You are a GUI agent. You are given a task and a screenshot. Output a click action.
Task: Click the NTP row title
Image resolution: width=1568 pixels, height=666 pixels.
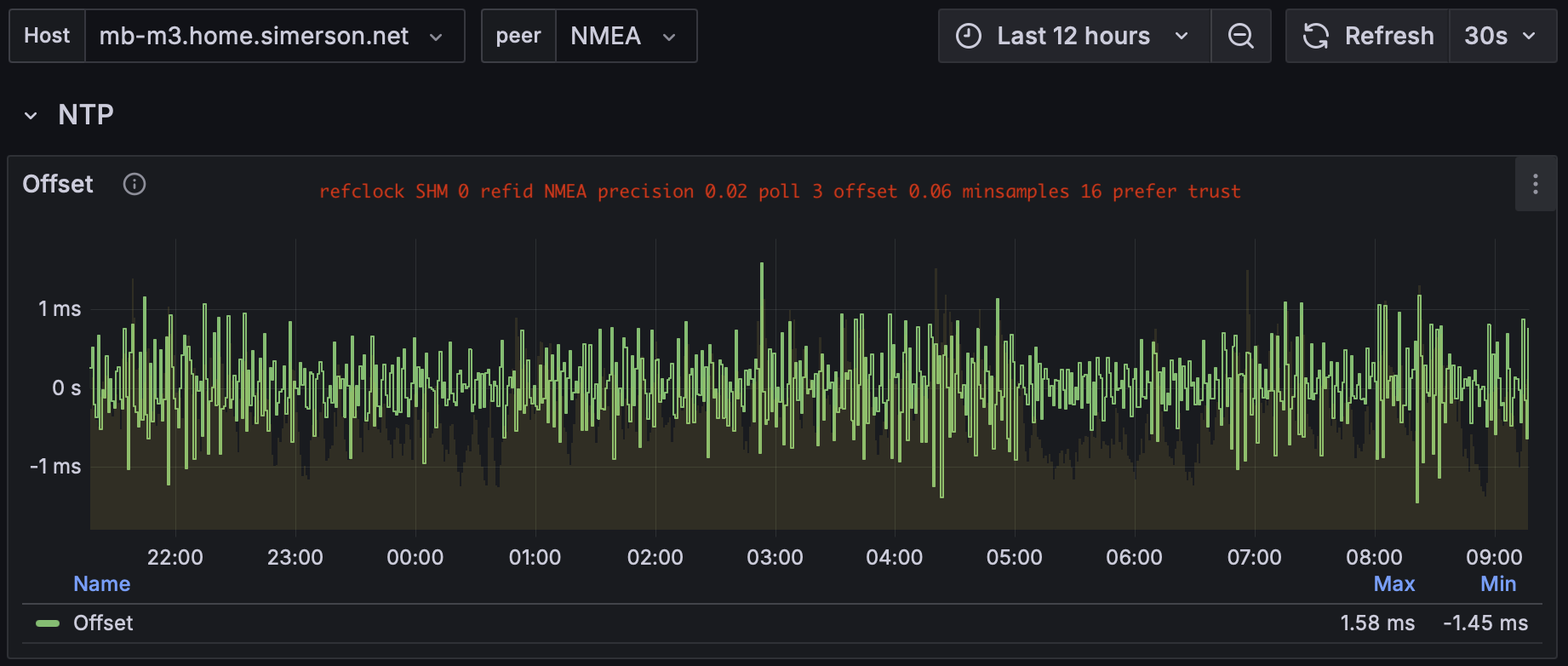86,115
